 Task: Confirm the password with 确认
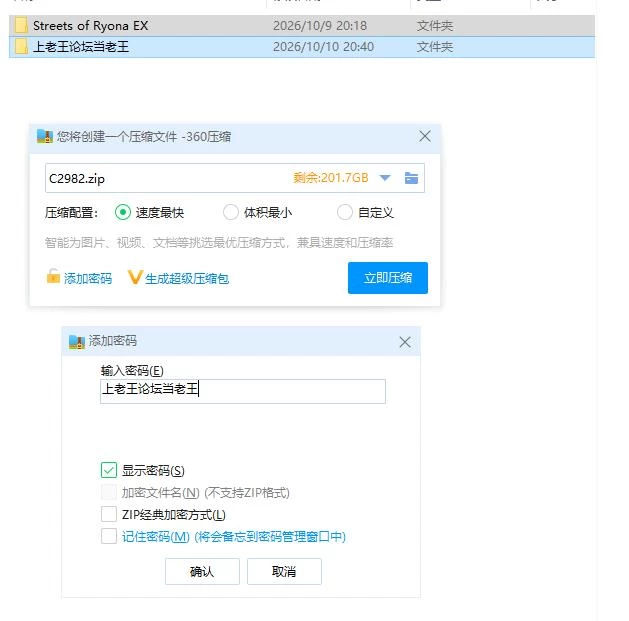pyautogui.click(x=202, y=571)
